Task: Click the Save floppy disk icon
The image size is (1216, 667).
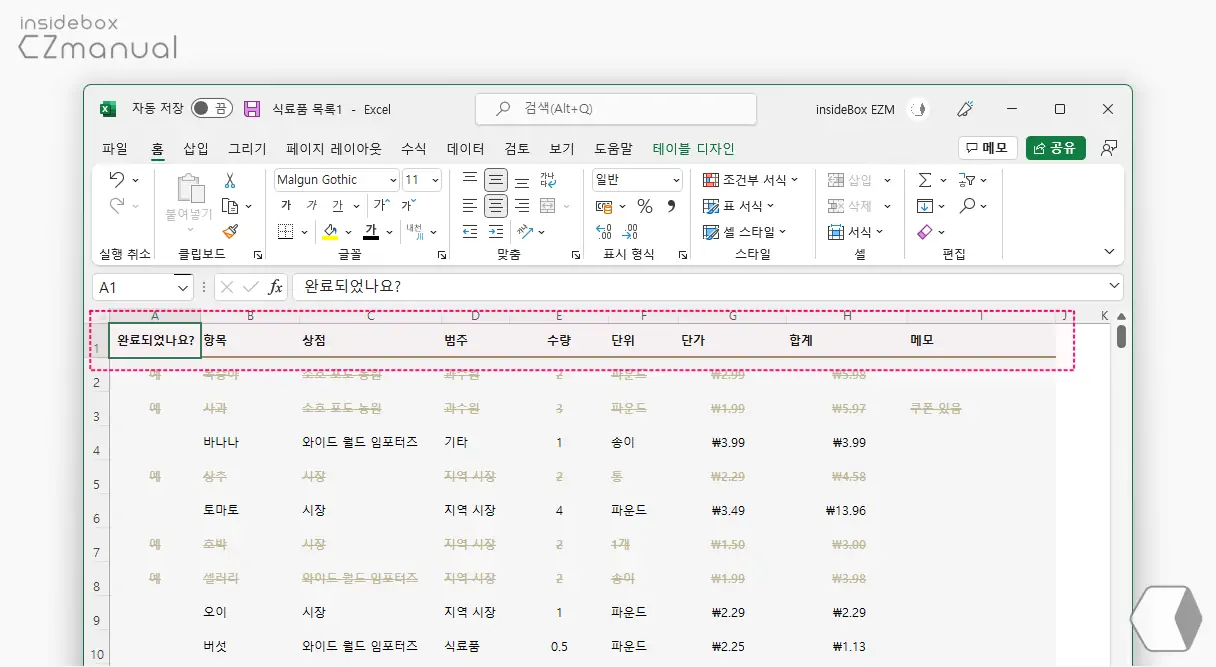Action: click(252, 109)
